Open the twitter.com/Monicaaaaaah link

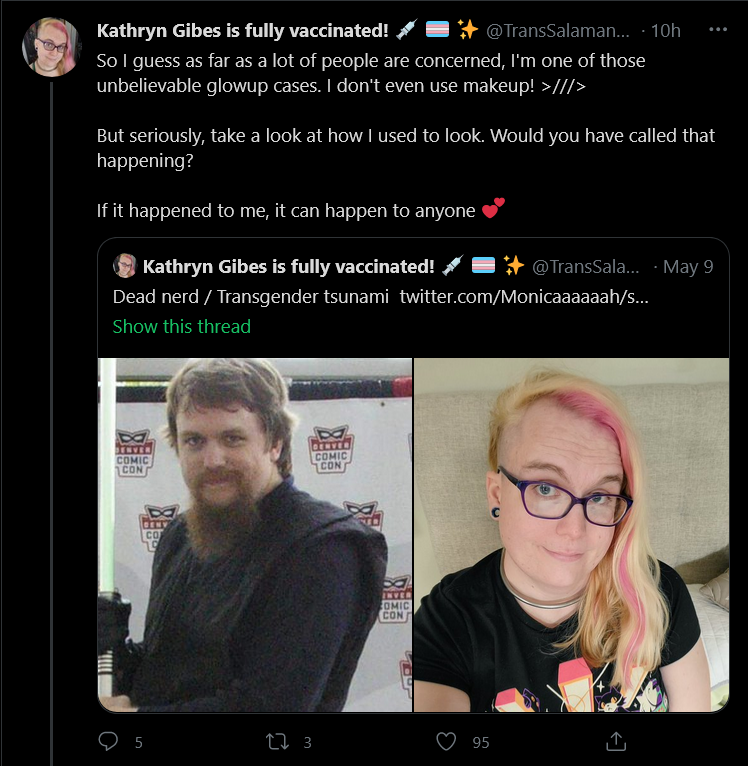tap(524, 297)
